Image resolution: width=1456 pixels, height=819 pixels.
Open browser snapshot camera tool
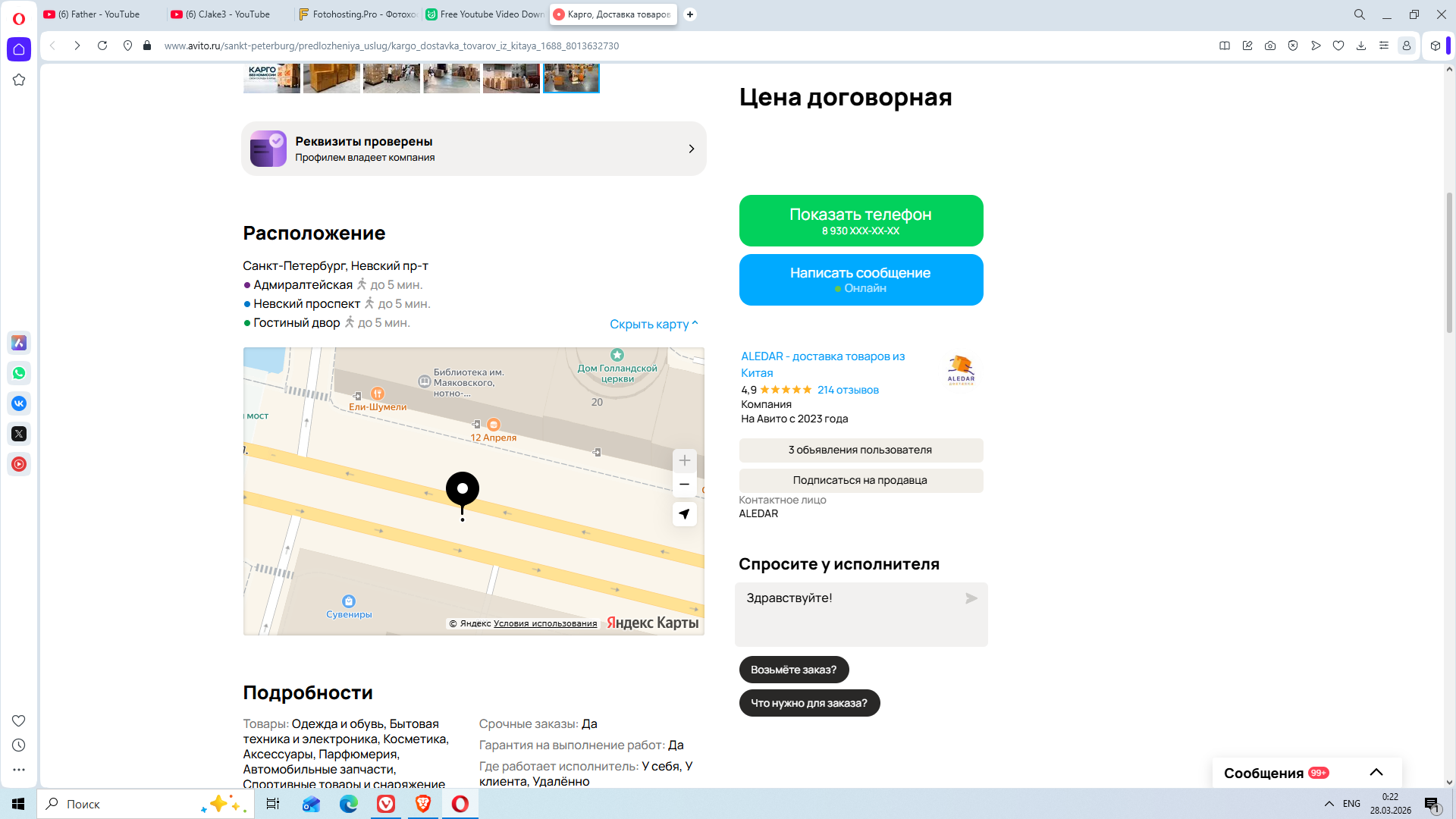[x=1270, y=45]
